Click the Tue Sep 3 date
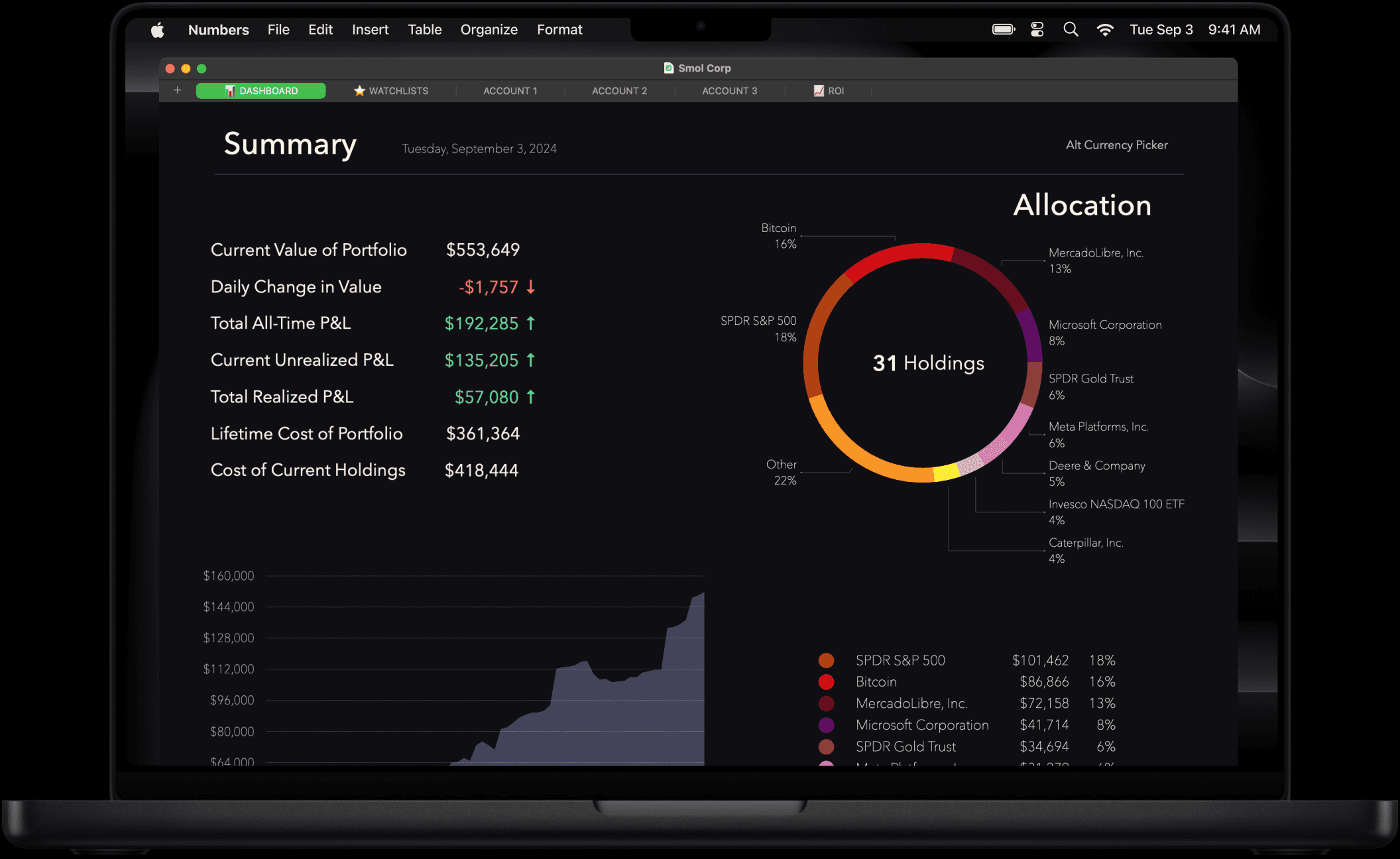 coord(1161,30)
